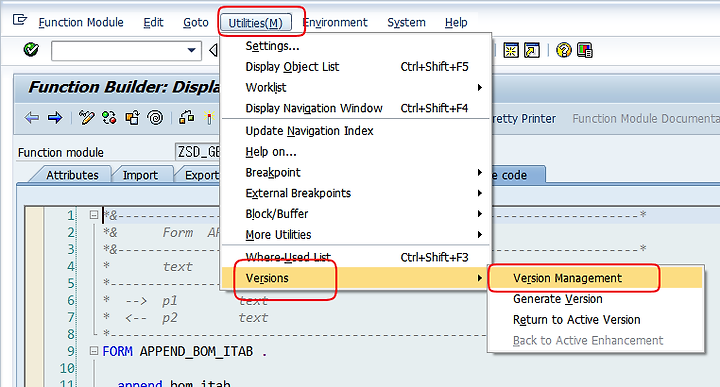Click FORM APPEND_BOM_ITAB code line
Screen dimensions: 720x387
(185, 352)
